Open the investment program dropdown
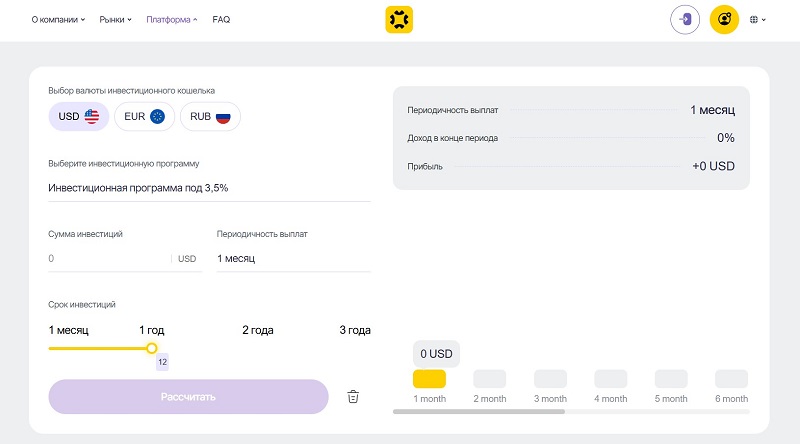800x444 pixels. (x=209, y=188)
